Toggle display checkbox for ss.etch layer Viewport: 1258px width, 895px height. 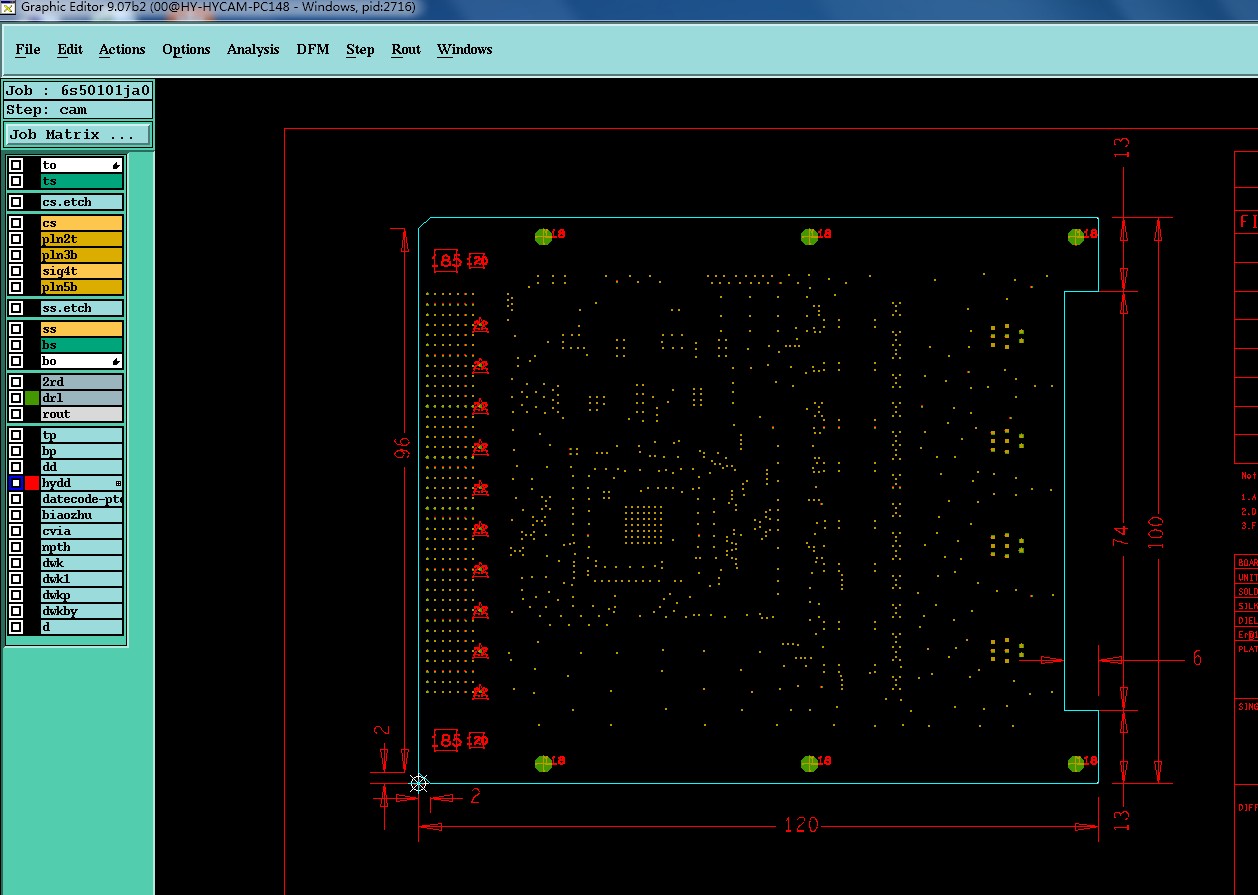(16, 308)
